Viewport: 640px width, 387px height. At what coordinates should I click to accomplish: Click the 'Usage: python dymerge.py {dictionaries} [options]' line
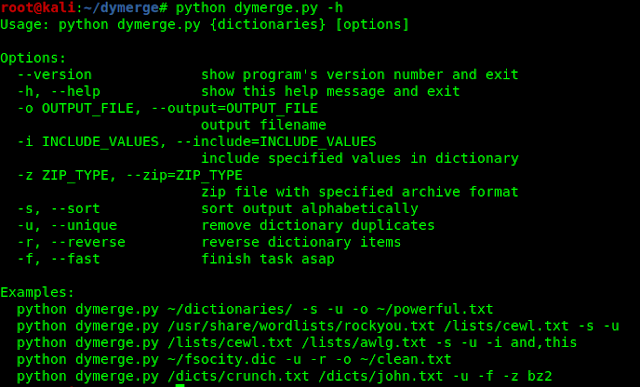tap(204, 24)
